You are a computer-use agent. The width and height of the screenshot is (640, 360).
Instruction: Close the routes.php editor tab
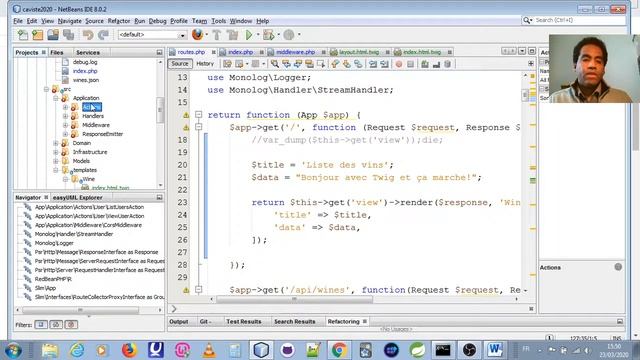click(213, 52)
